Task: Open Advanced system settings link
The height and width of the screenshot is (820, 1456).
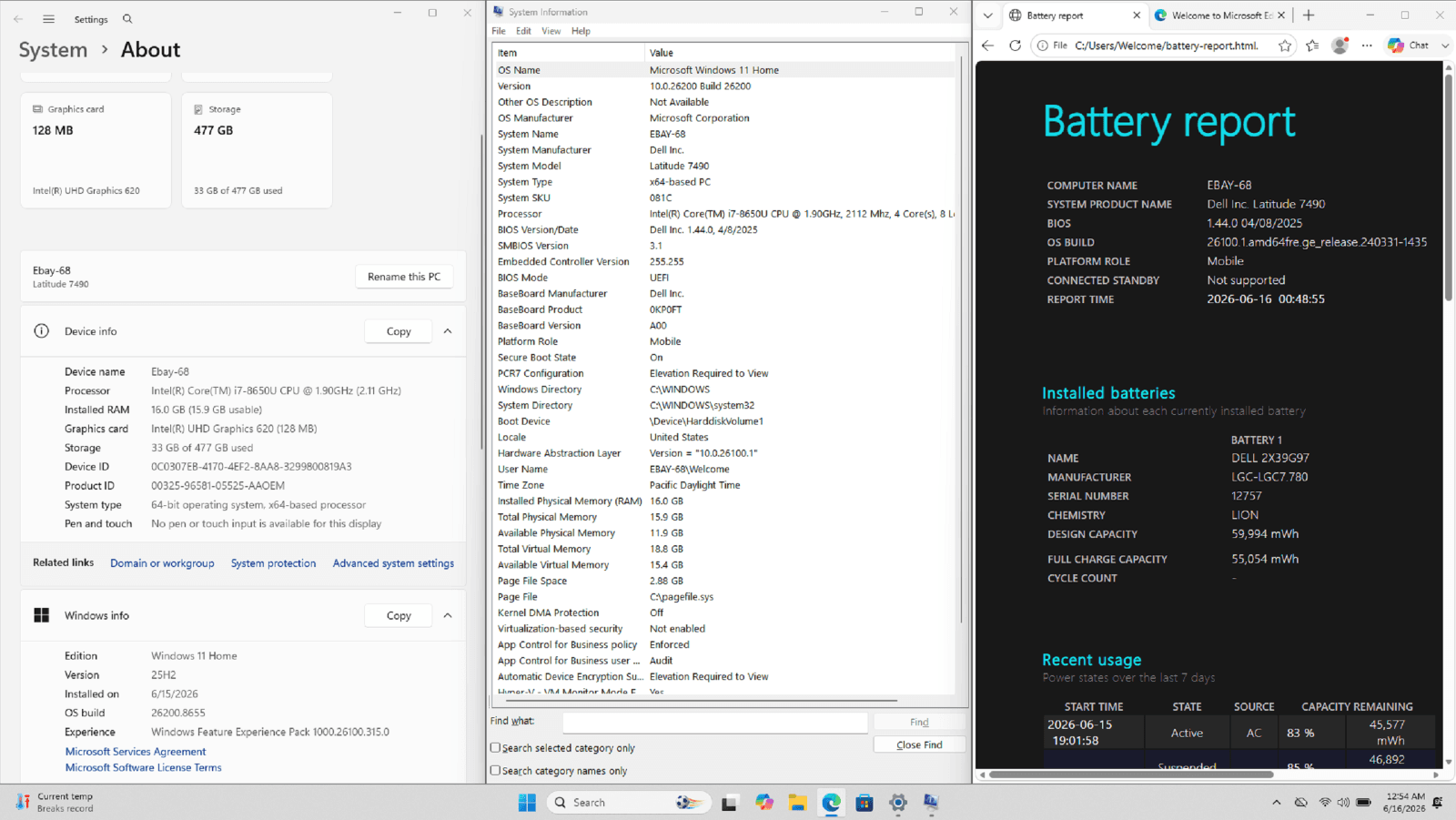Action: [393, 563]
